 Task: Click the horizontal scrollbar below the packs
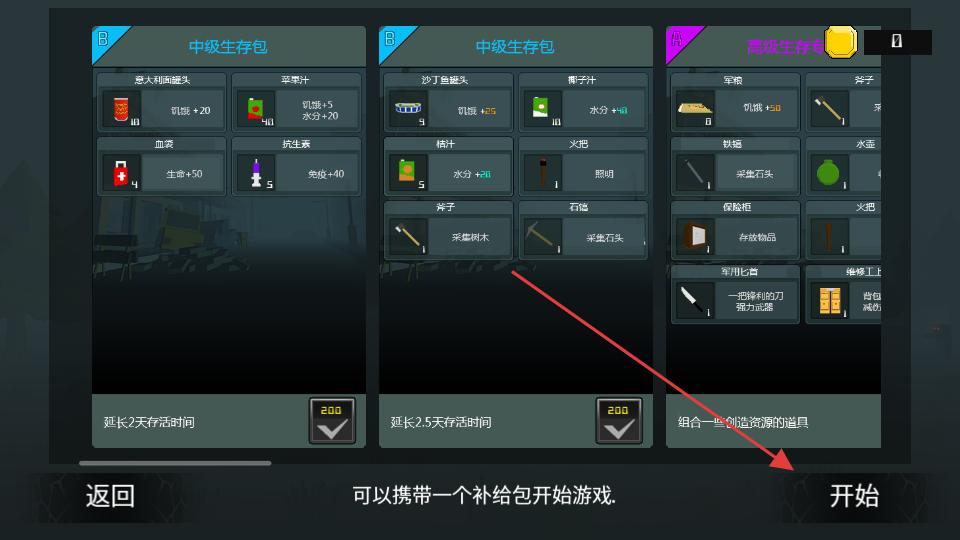point(175,463)
